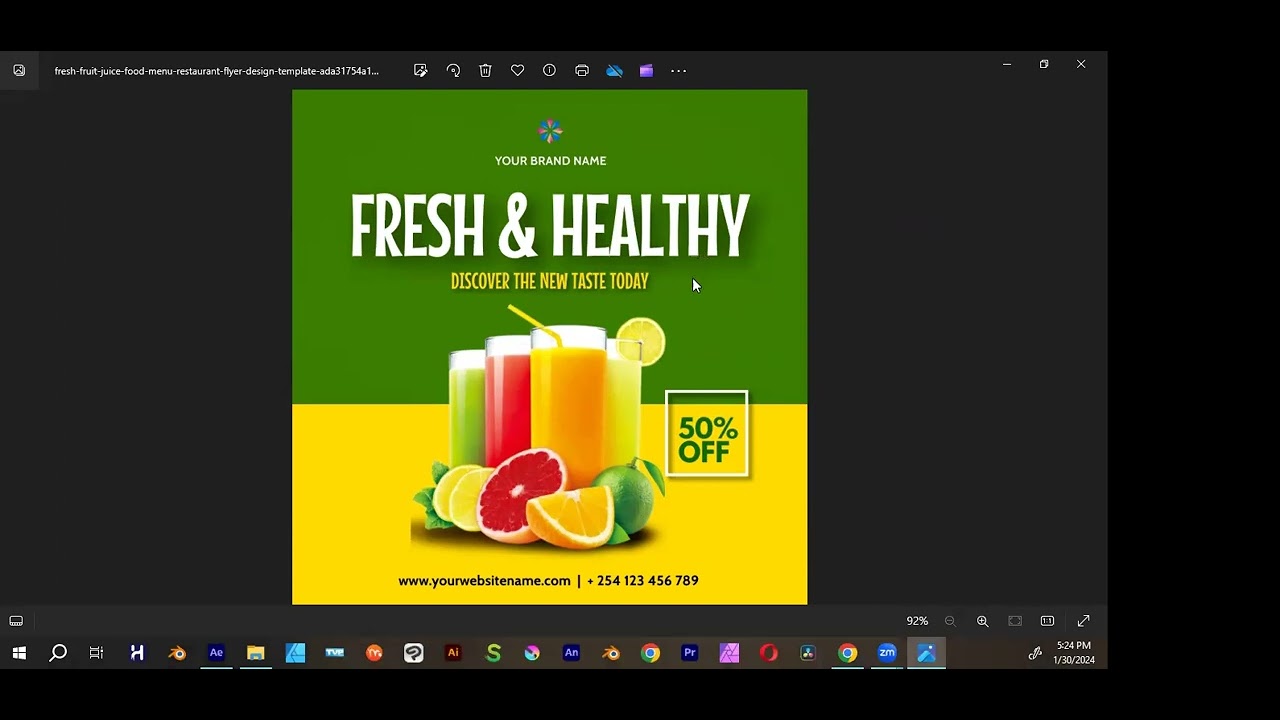Open the Windows Start menu
This screenshot has width=1280, height=720.
click(19, 653)
